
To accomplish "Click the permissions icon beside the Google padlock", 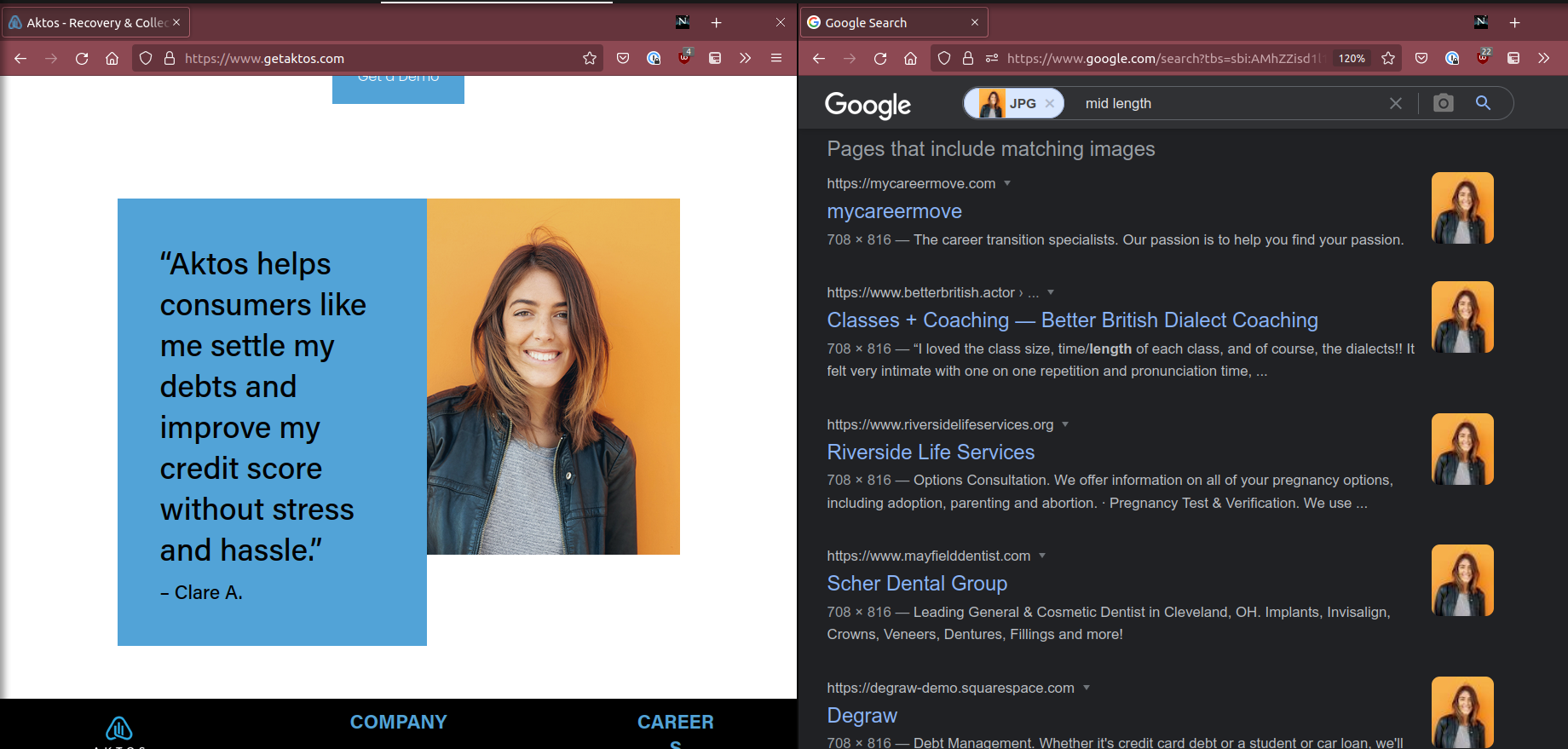I will pyautogui.click(x=992, y=58).
